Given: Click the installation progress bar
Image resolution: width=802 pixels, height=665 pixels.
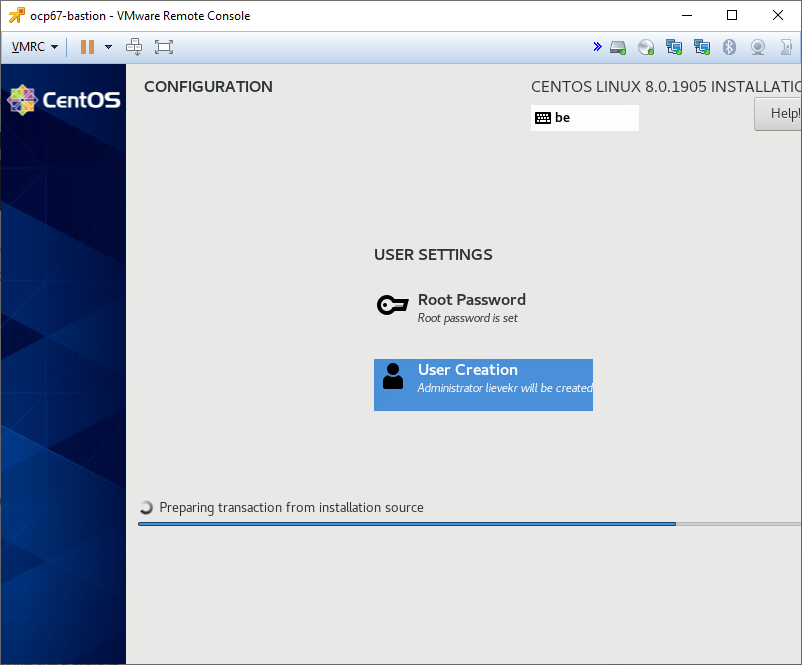Looking at the screenshot, I should [469, 524].
